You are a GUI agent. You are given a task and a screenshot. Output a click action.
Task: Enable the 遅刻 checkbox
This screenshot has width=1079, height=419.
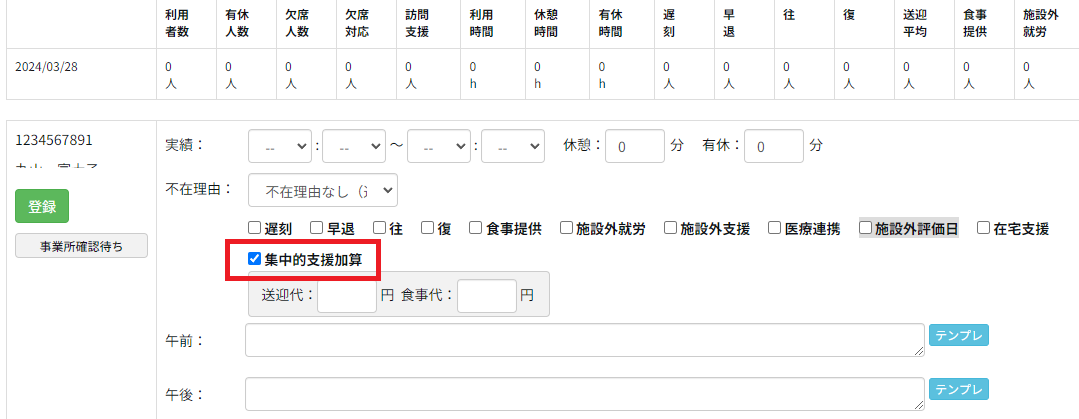pyautogui.click(x=255, y=228)
